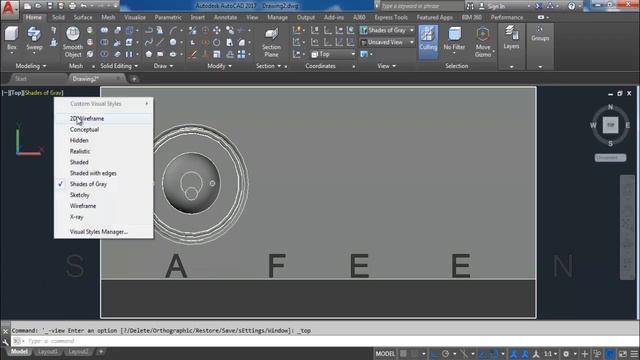The width and height of the screenshot is (640, 360).
Task: Click the Shades of Gray viewport label
Action: point(43,93)
